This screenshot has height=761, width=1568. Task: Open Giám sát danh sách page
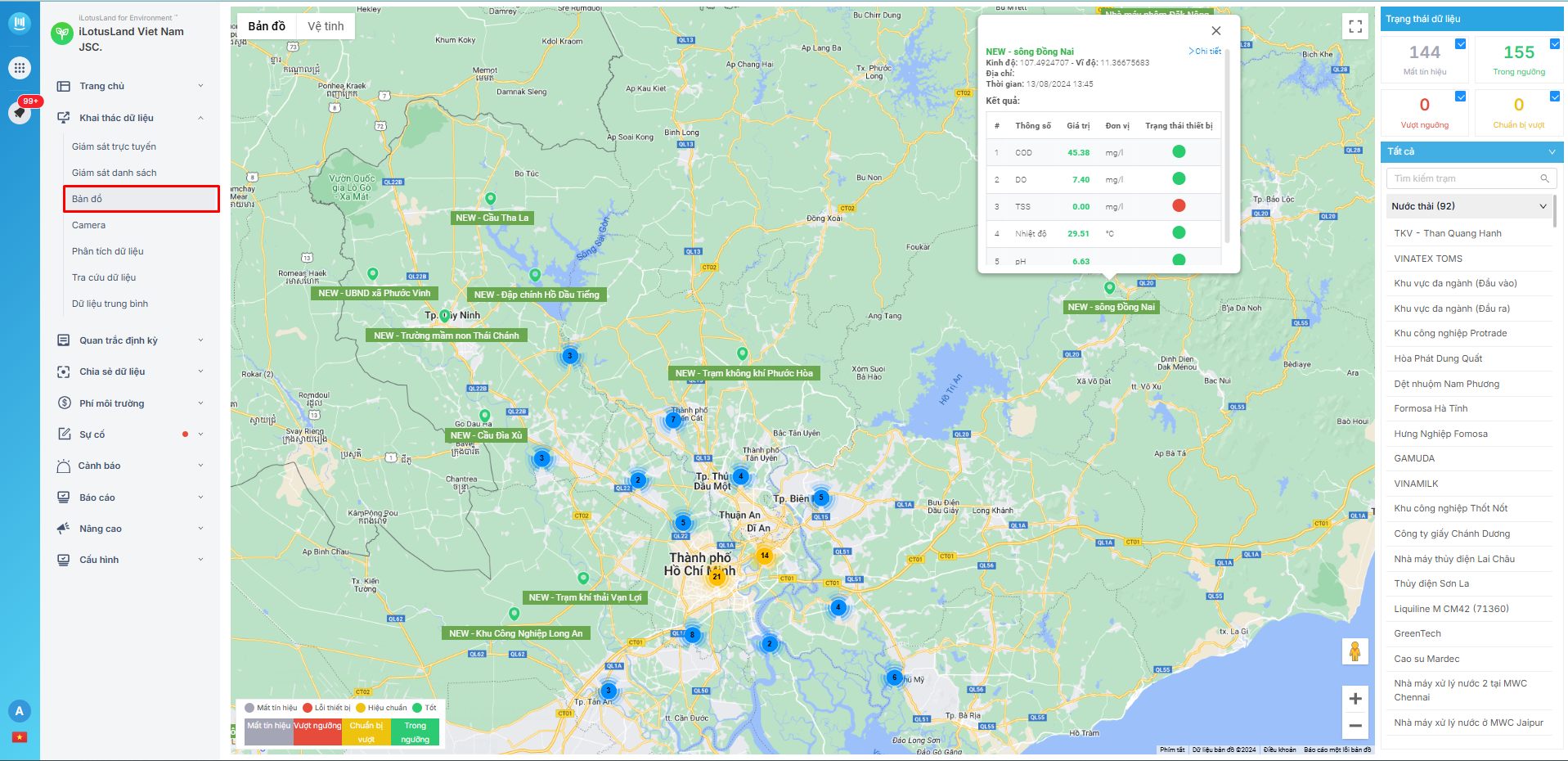114,173
